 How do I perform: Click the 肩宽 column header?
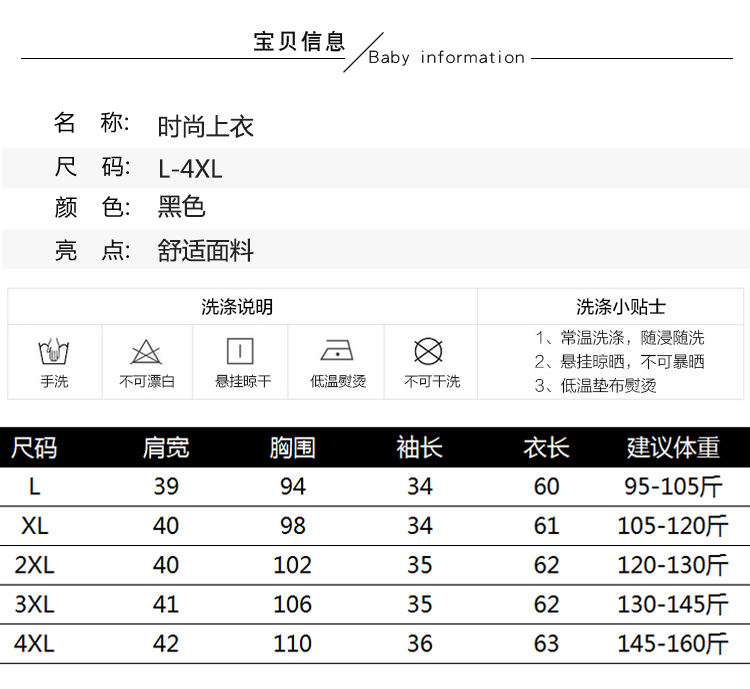click(x=166, y=448)
